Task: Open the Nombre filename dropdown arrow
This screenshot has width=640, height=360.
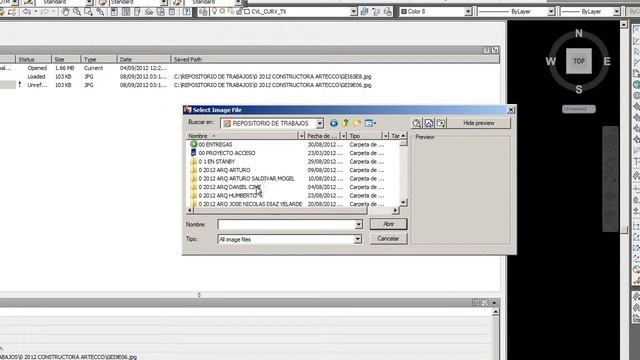Action: coord(358,224)
